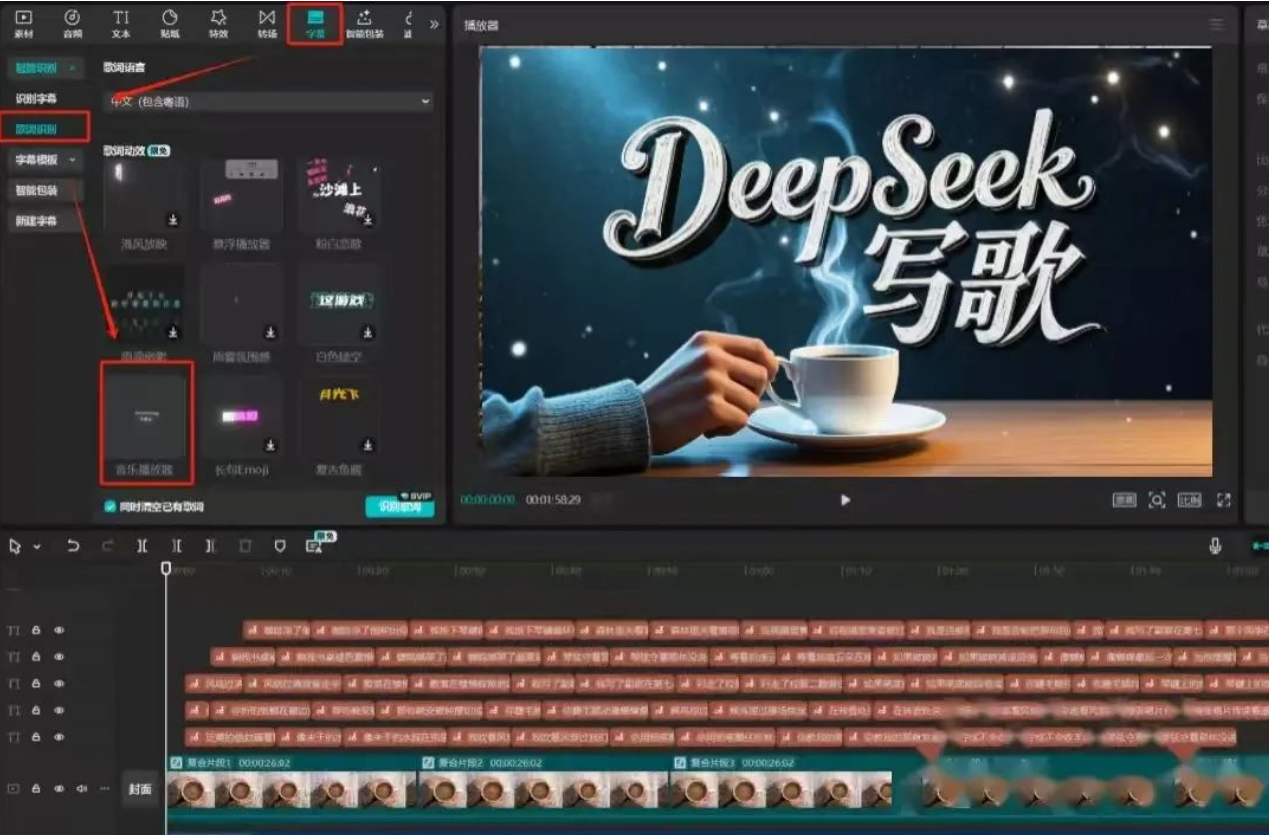Lock the main video track
Image resolution: width=1269 pixels, height=835 pixels.
point(36,789)
